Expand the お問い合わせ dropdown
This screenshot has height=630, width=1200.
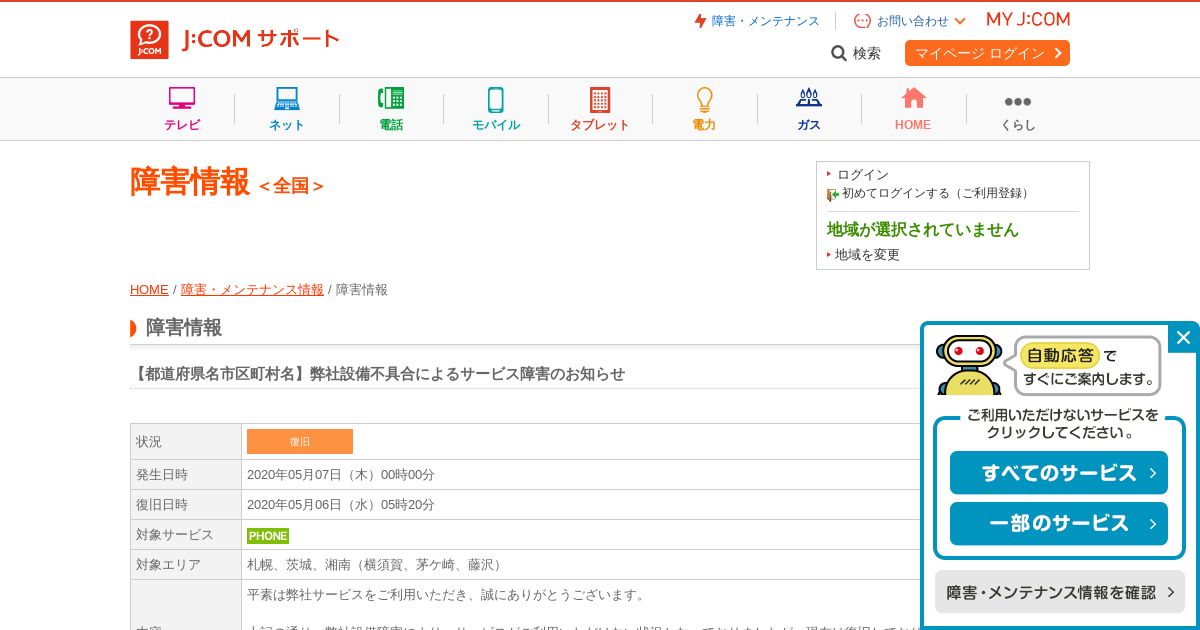pyautogui.click(x=910, y=21)
